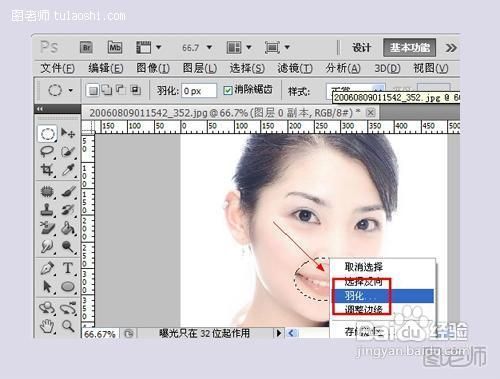Open the 滤镜(T) menu
The height and width of the screenshot is (379, 500).
295,69
